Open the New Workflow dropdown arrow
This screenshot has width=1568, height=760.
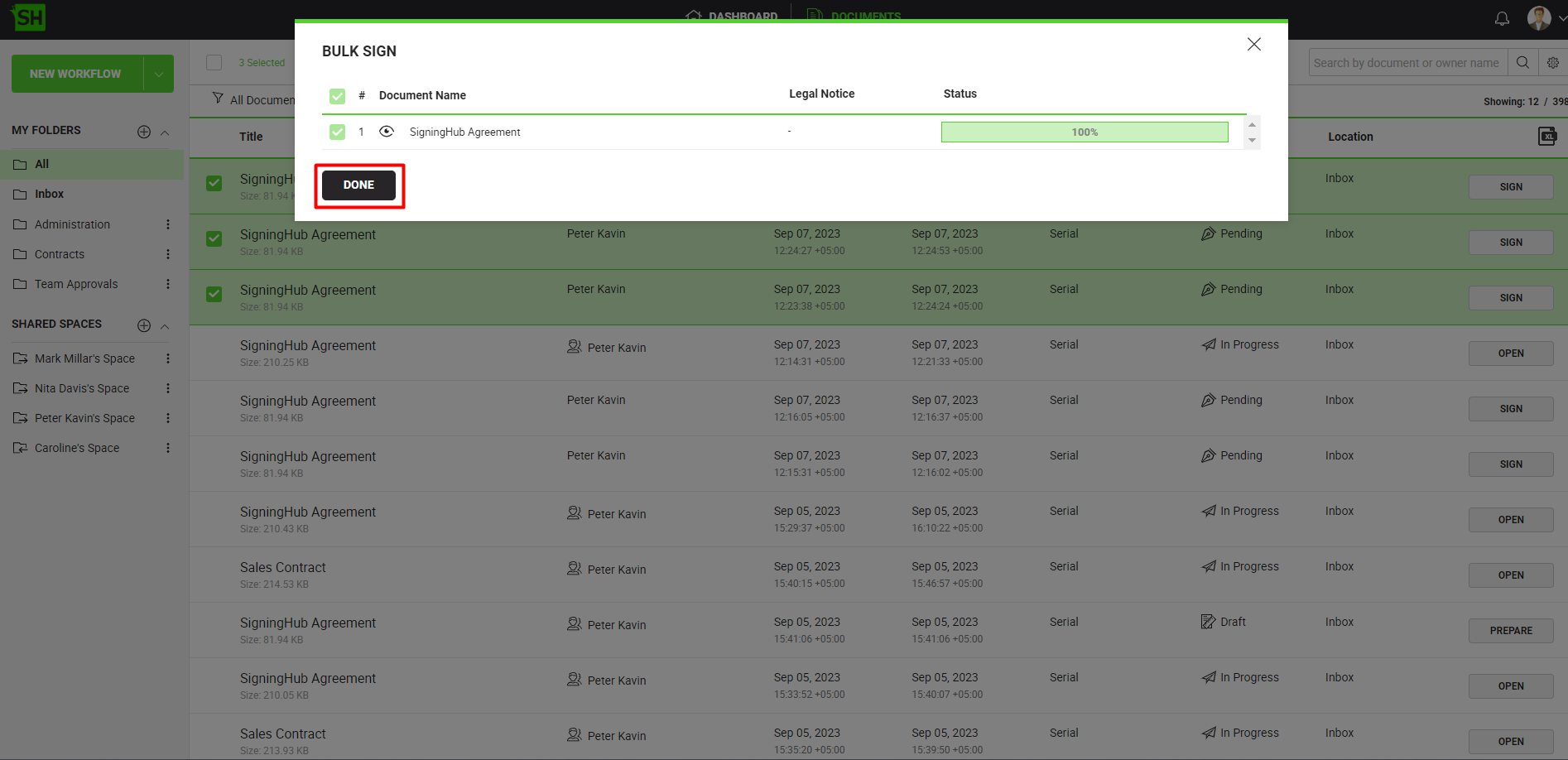(159, 74)
